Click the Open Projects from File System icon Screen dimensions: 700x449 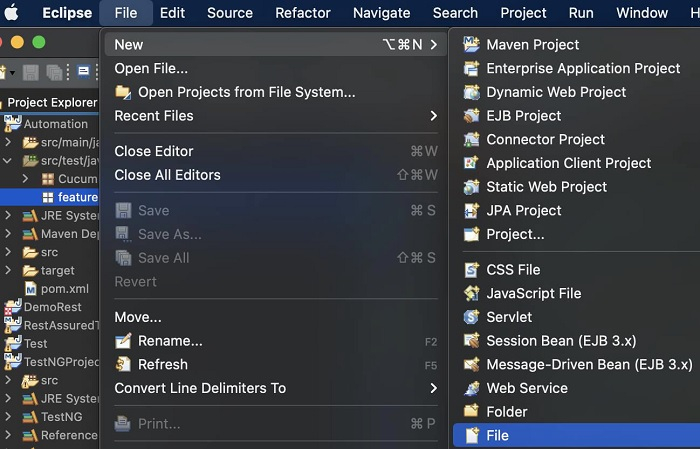[x=124, y=92]
